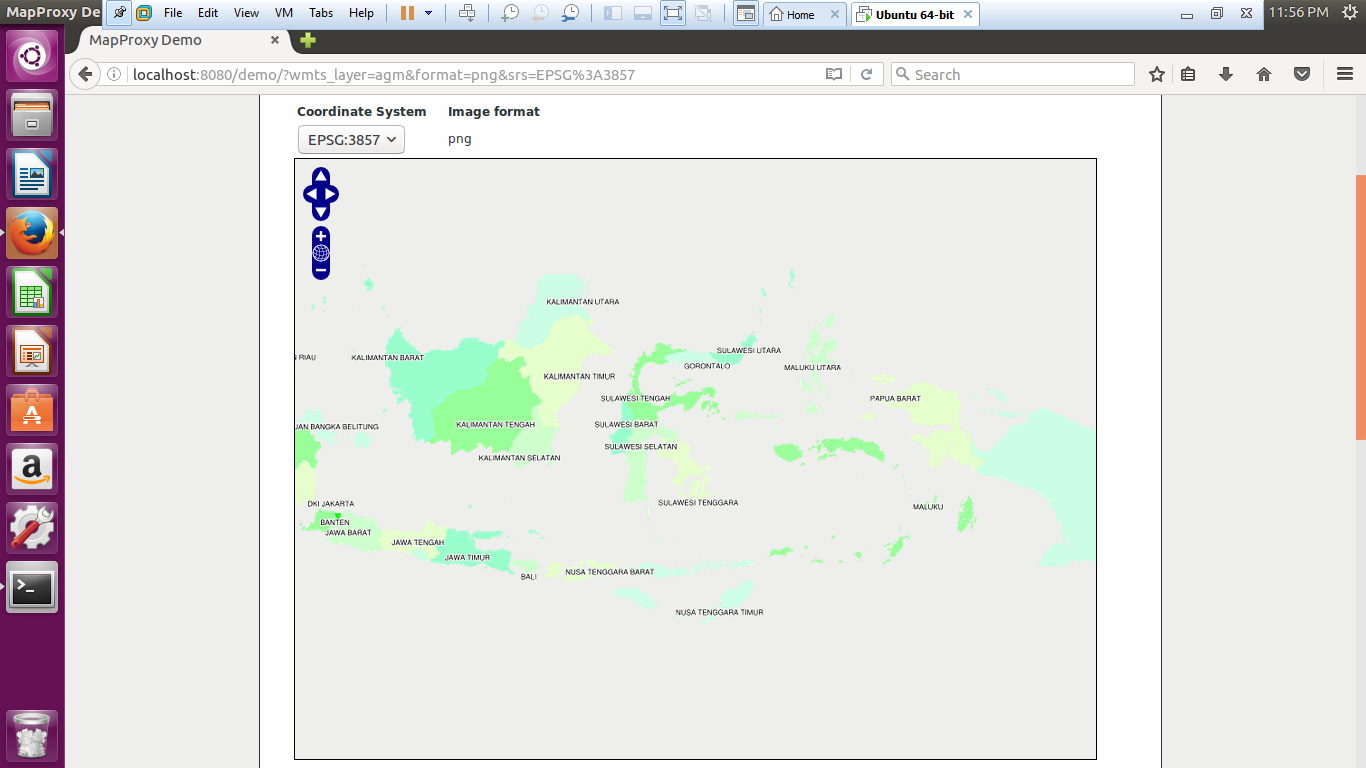Zoom out the map with the minus button
Image resolution: width=1366 pixels, height=768 pixels.
[321, 270]
